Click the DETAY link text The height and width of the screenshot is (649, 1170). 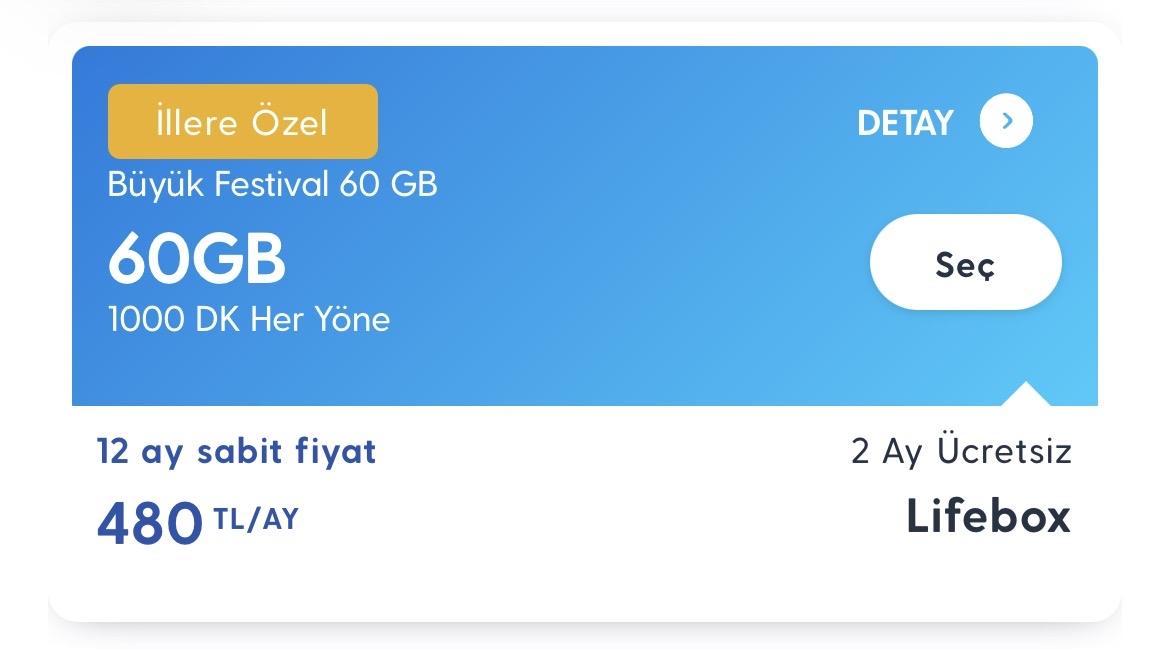(x=905, y=123)
